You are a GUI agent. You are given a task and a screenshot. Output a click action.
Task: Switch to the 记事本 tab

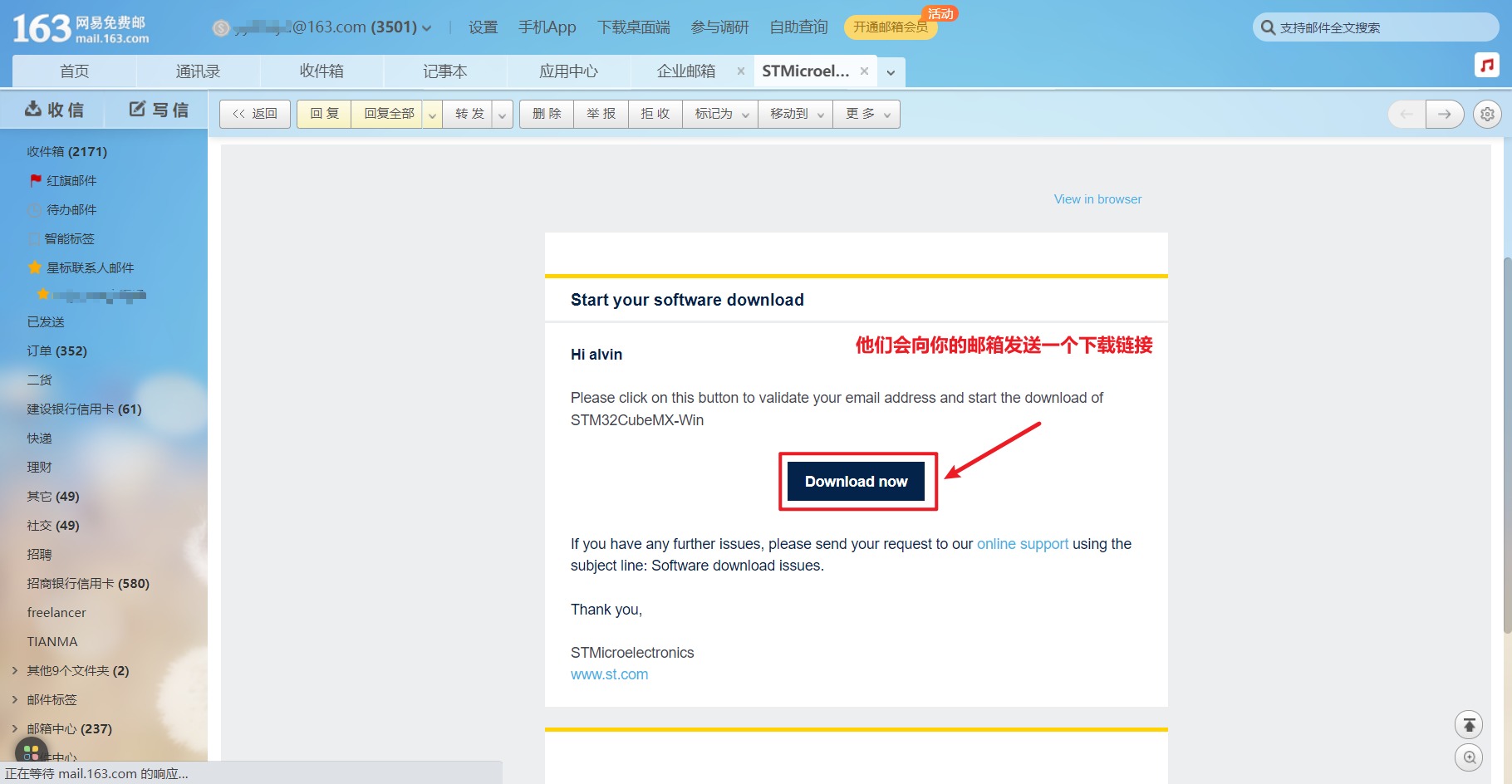point(445,71)
